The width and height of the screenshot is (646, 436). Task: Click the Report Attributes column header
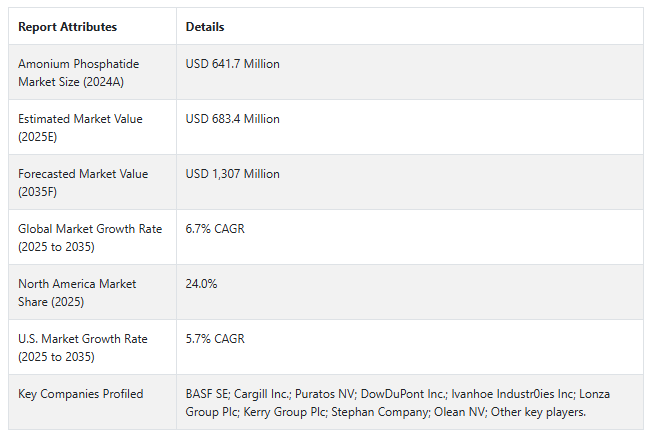pyautogui.click(x=67, y=27)
